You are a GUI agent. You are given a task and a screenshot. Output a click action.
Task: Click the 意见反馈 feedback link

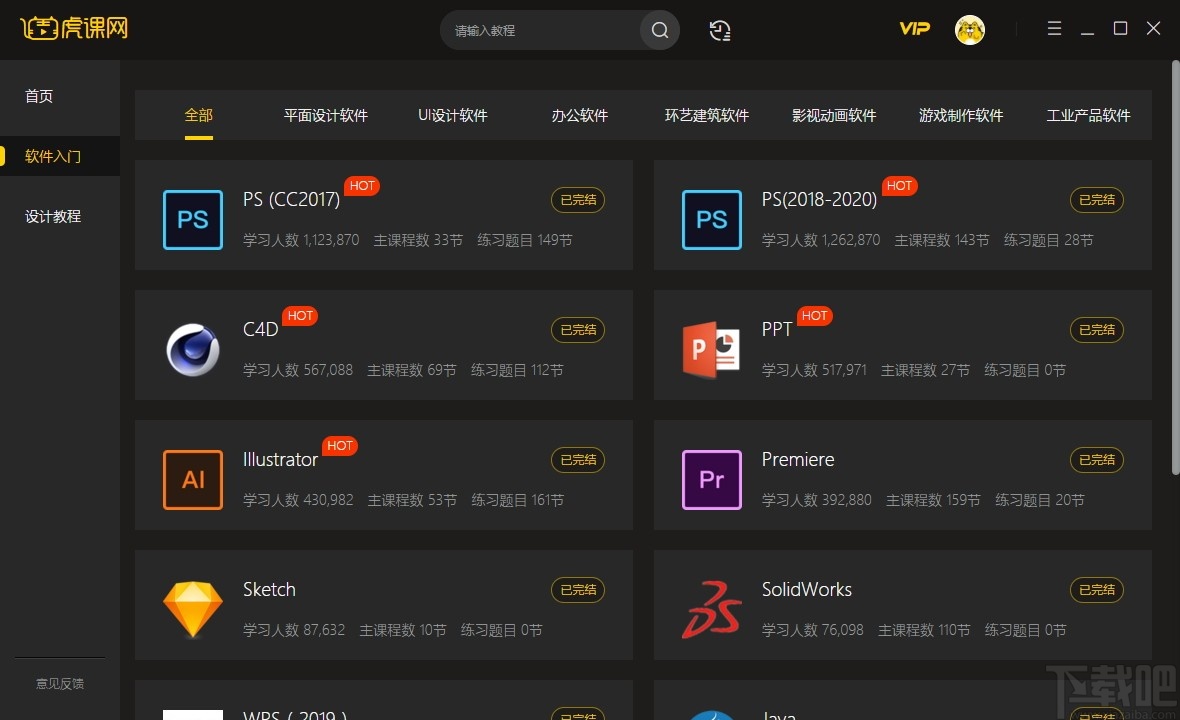(x=59, y=683)
